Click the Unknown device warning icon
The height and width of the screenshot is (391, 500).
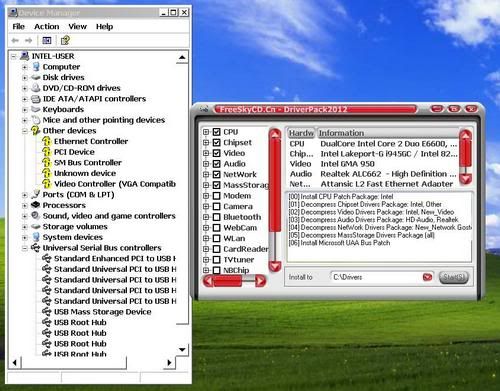click(47, 173)
